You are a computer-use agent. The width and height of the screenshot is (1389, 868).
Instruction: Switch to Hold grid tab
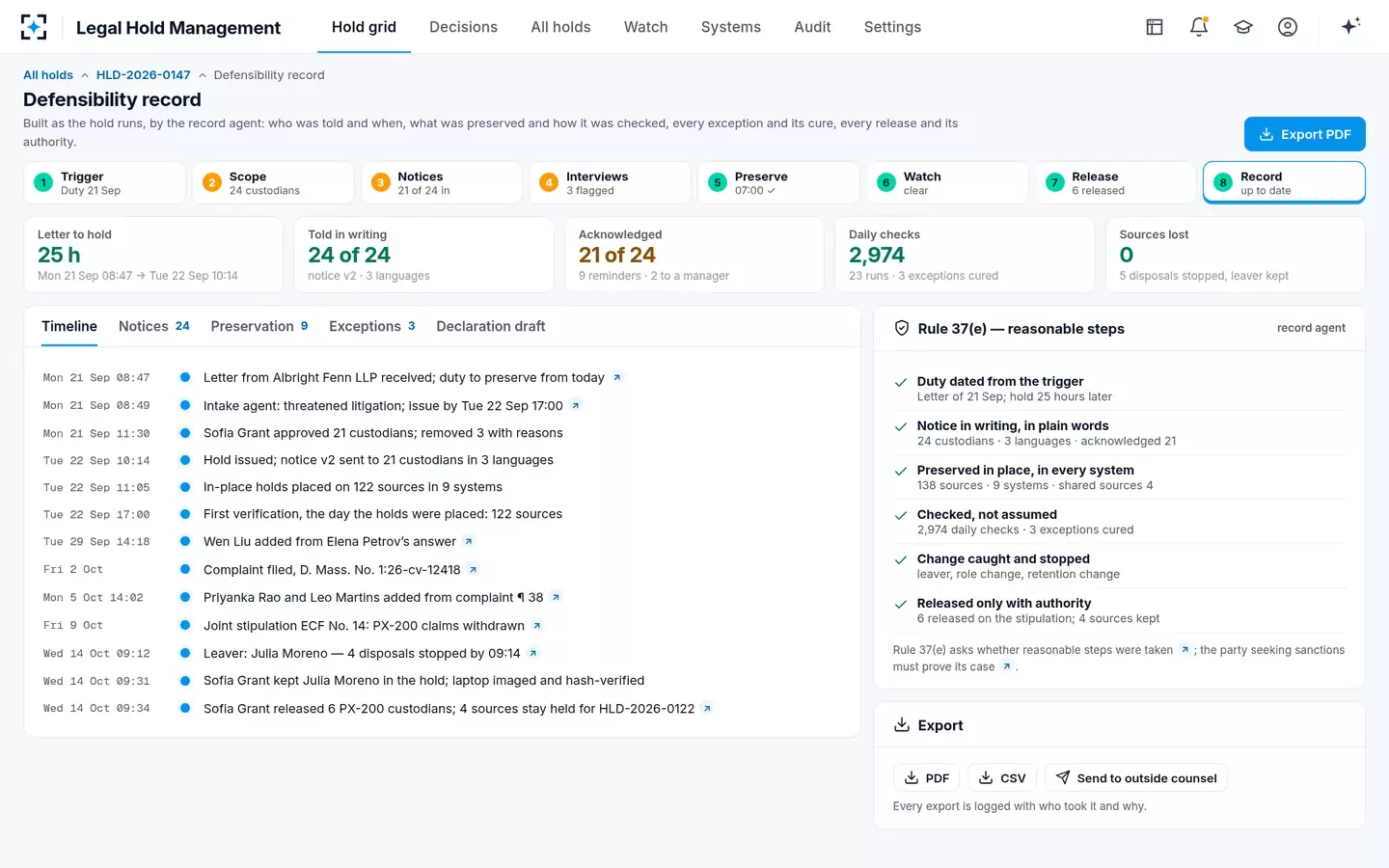(364, 27)
